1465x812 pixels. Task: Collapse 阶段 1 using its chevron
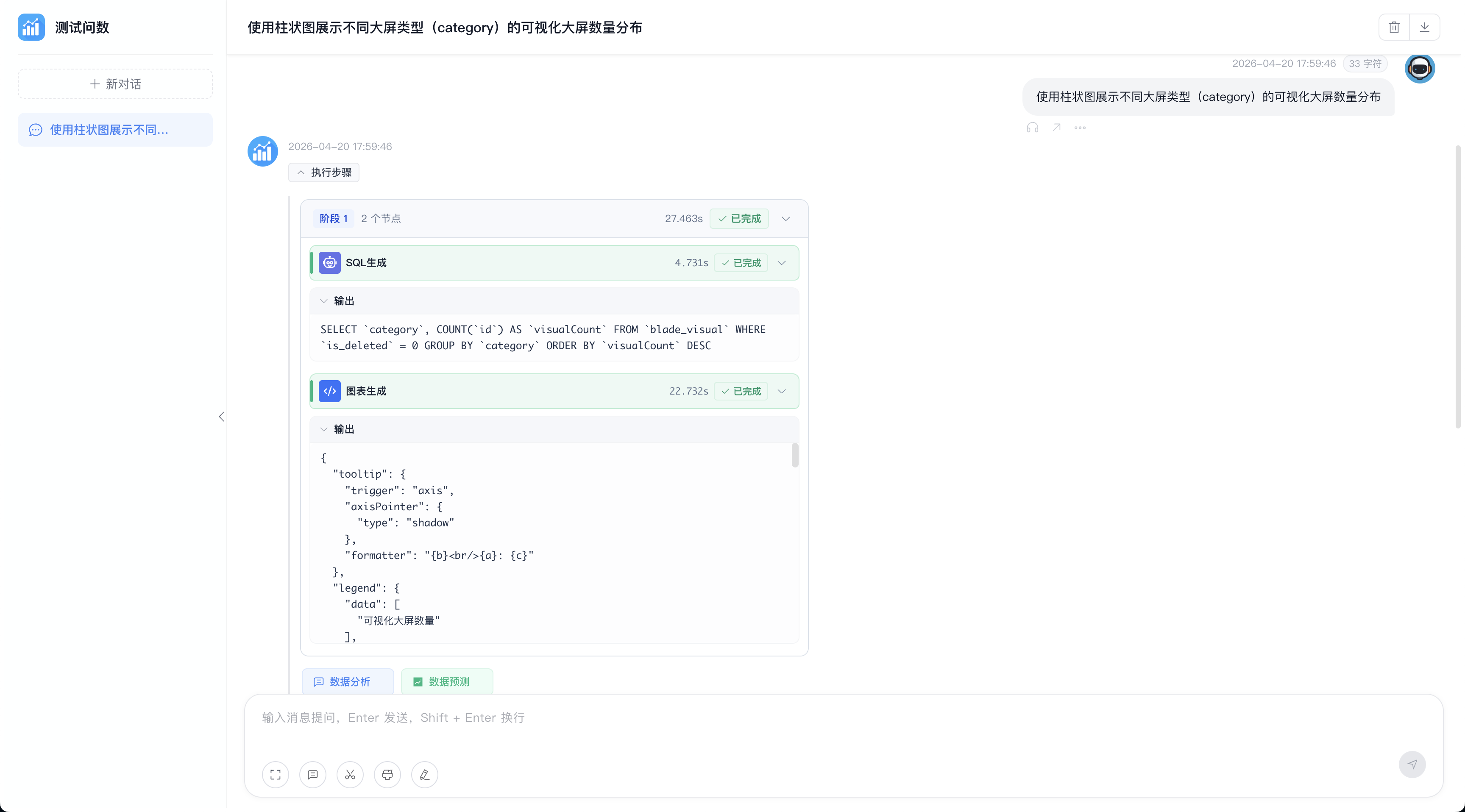click(x=786, y=218)
